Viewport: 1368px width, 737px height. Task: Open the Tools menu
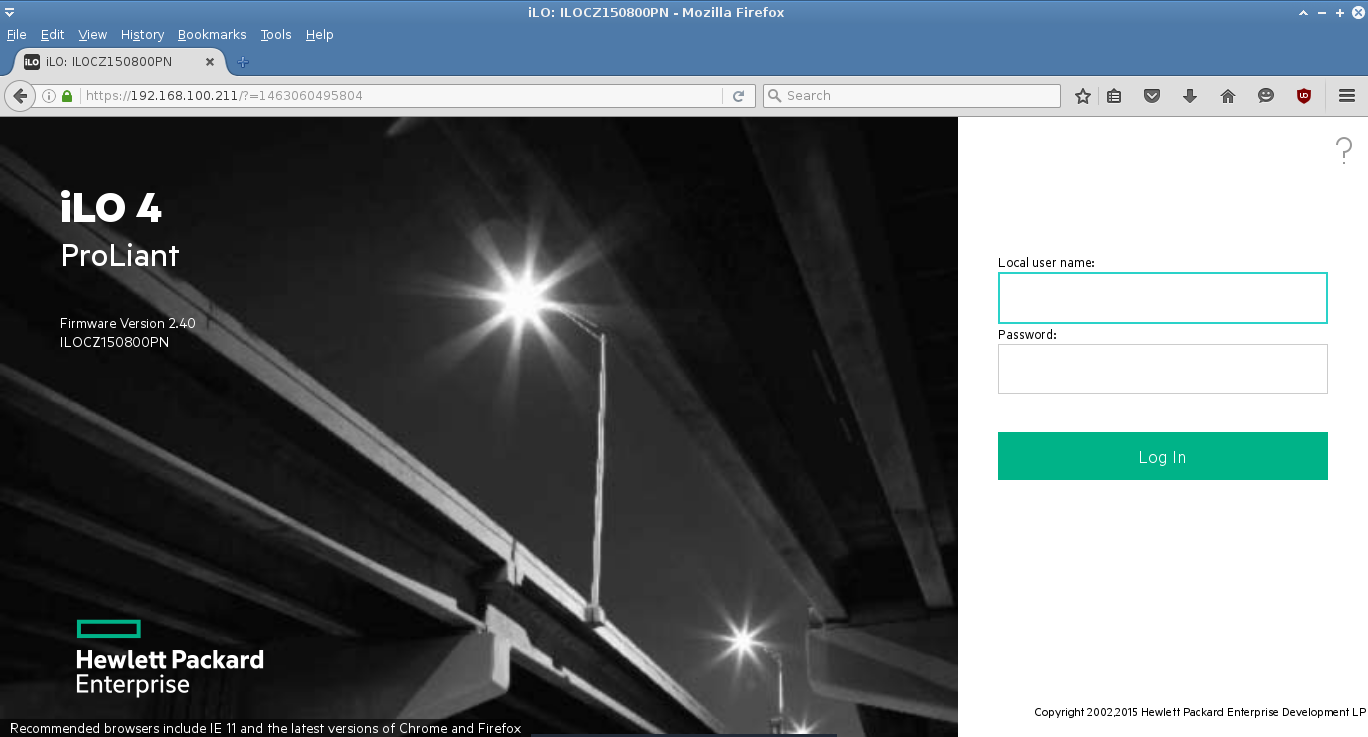pos(276,34)
